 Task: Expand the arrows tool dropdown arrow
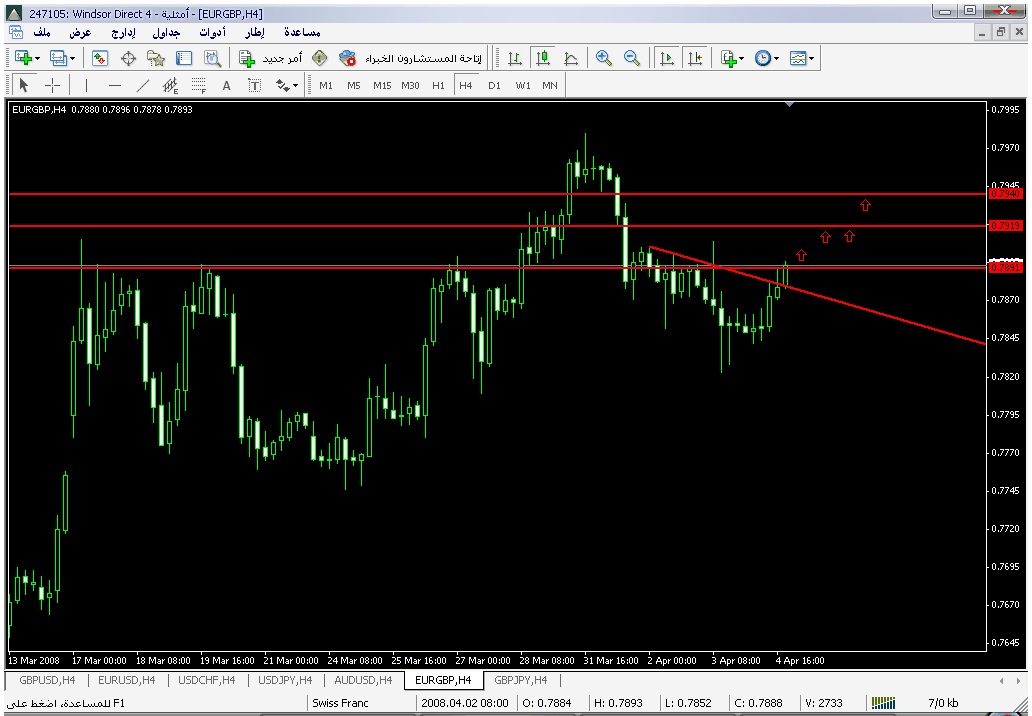295,86
